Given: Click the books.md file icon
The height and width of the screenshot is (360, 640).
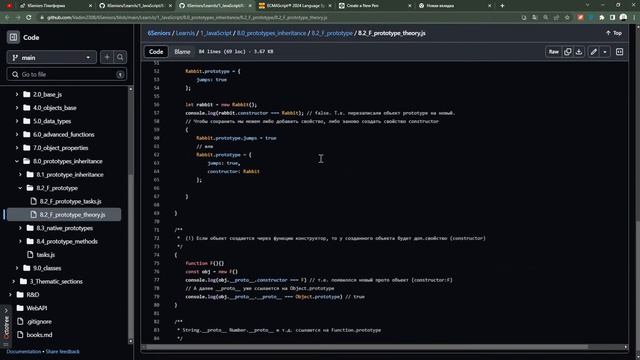Looking at the screenshot, I should coord(20,335).
